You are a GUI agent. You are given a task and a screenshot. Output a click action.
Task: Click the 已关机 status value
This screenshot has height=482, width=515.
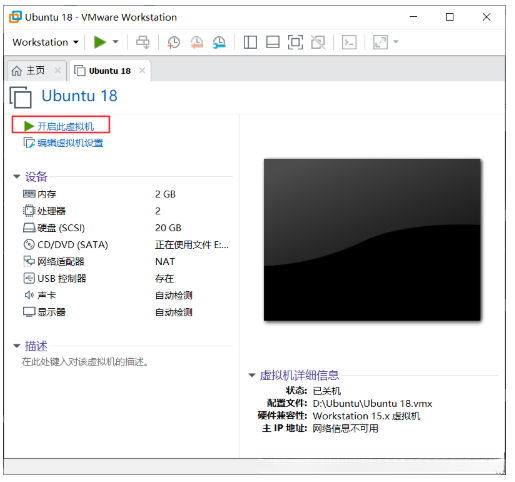[327, 391]
